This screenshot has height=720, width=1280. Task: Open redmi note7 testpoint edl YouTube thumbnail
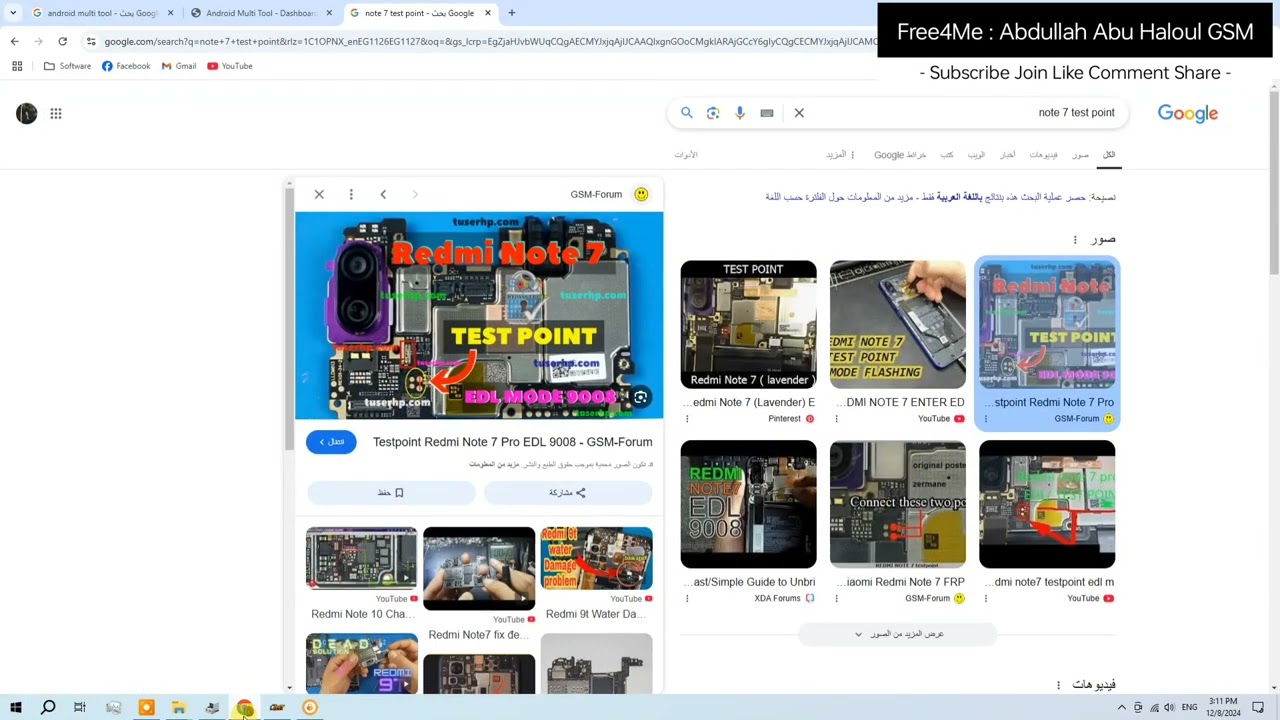click(1047, 504)
